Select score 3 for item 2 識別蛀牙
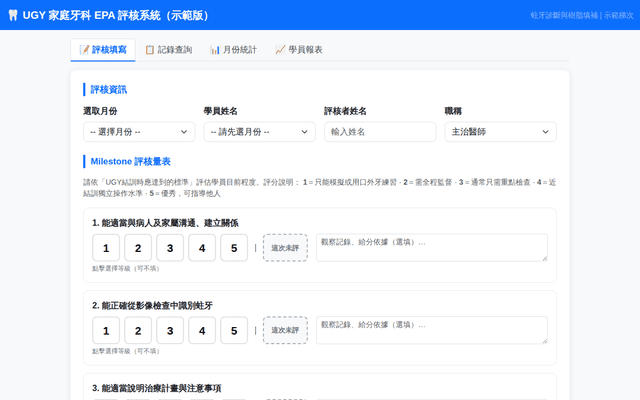This screenshot has width=640, height=400. click(170, 330)
